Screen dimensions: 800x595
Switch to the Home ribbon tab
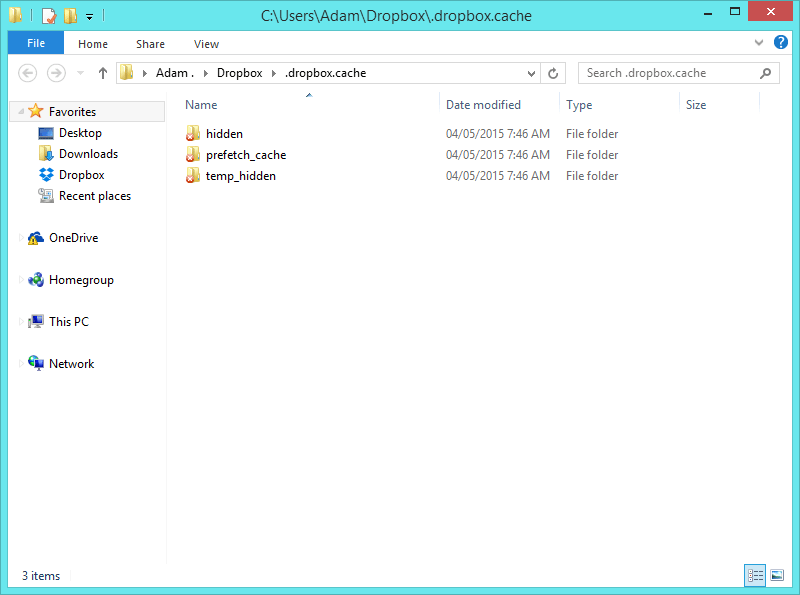pyautogui.click(x=93, y=44)
